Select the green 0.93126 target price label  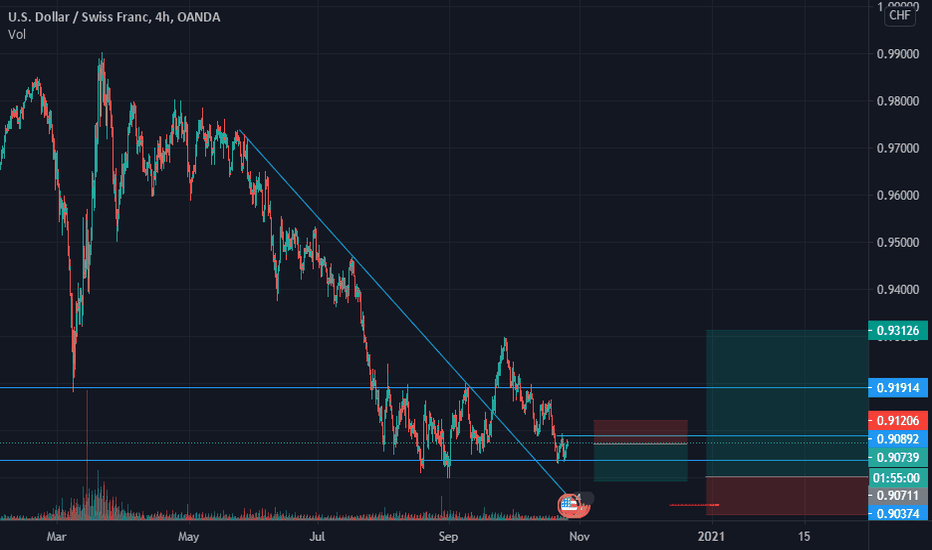pyautogui.click(x=898, y=331)
